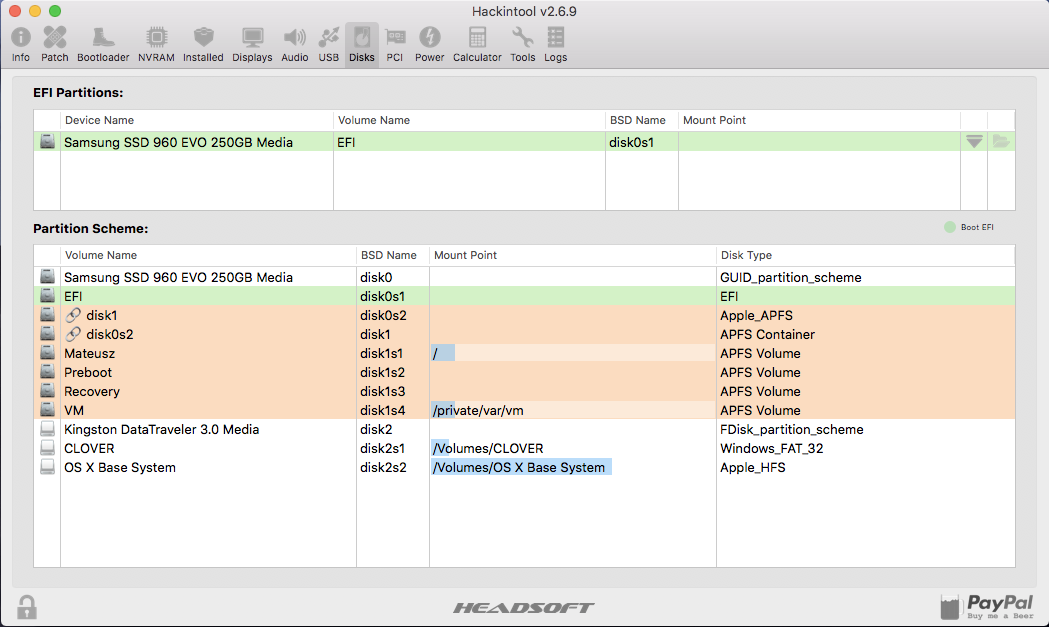Sort by BSD Name in Partition Scheme

(389, 255)
